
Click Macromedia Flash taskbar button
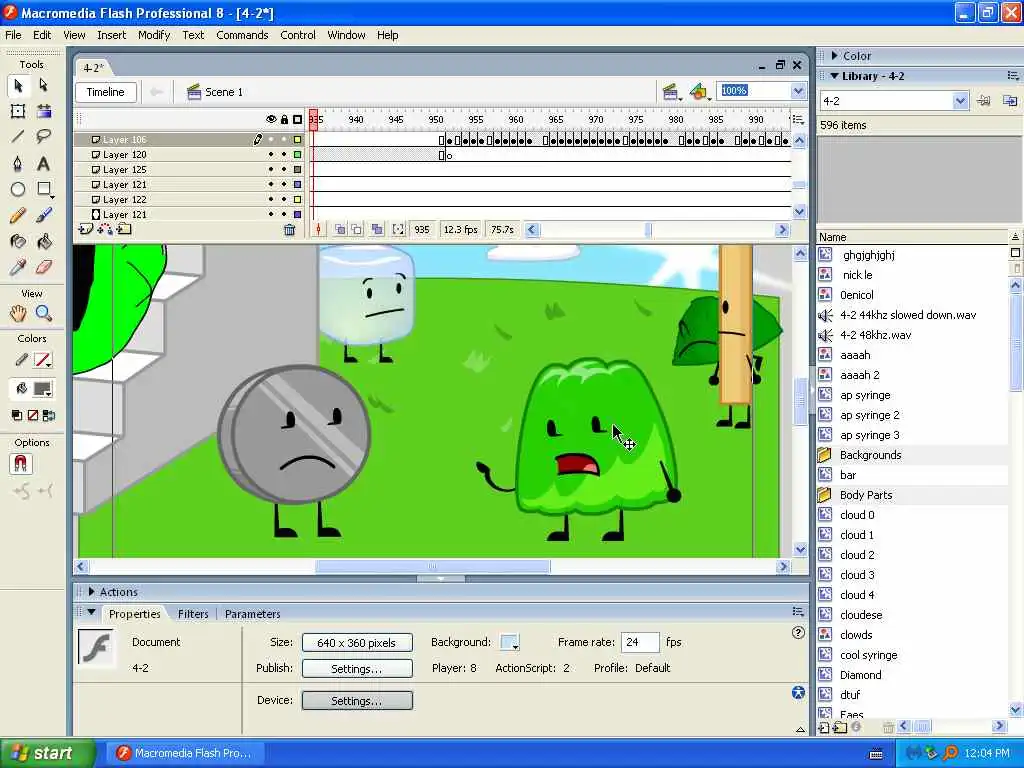[x=187, y=753]
